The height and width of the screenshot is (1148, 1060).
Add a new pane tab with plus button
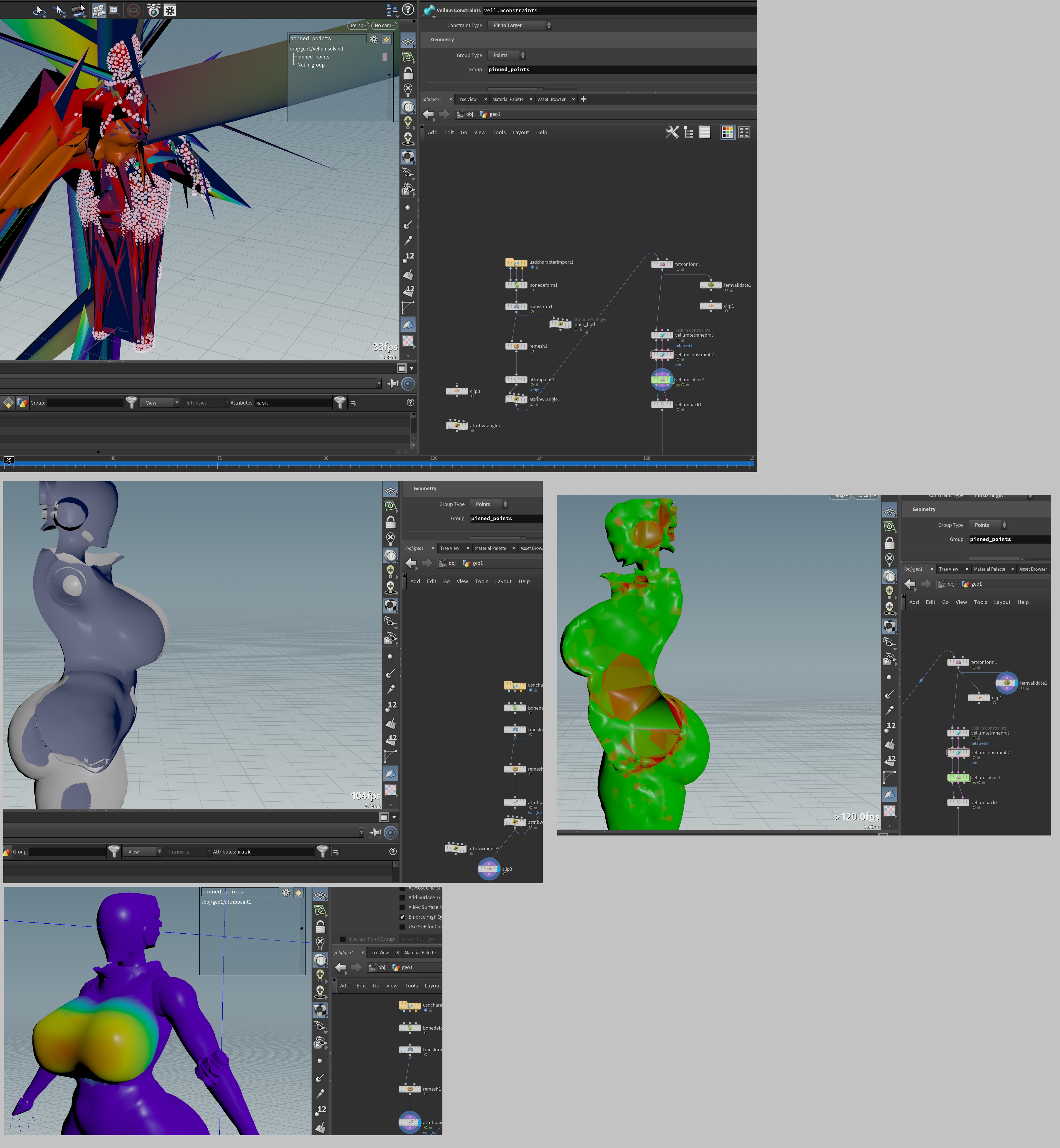584,99
